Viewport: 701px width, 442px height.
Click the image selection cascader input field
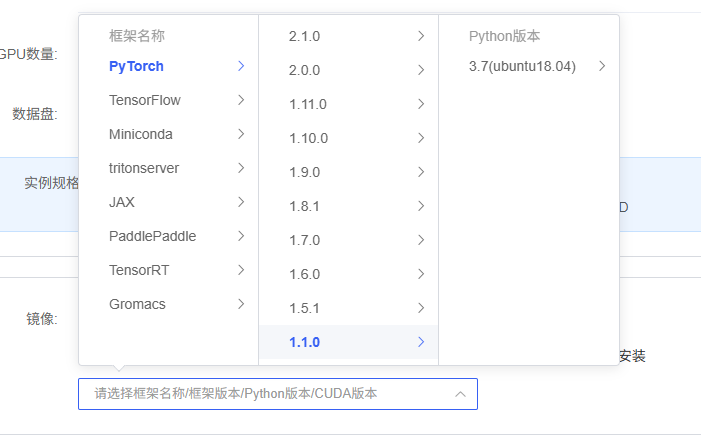278,394
